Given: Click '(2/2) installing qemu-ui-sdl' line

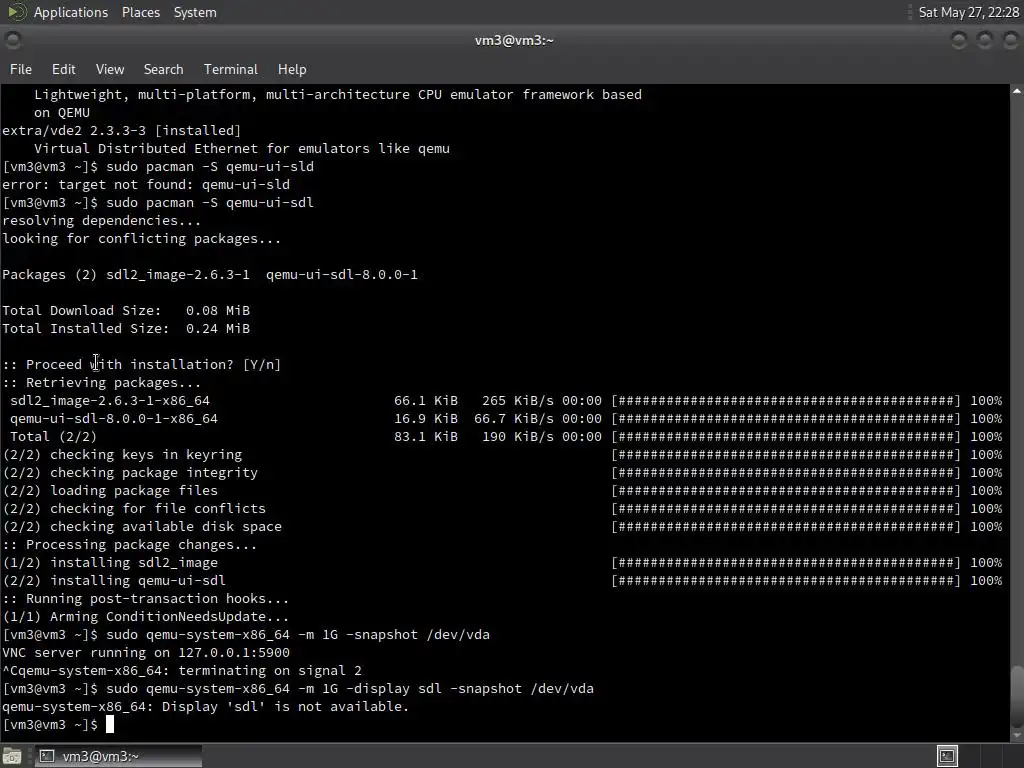Looking at the screenshot, I should [114, 581].
